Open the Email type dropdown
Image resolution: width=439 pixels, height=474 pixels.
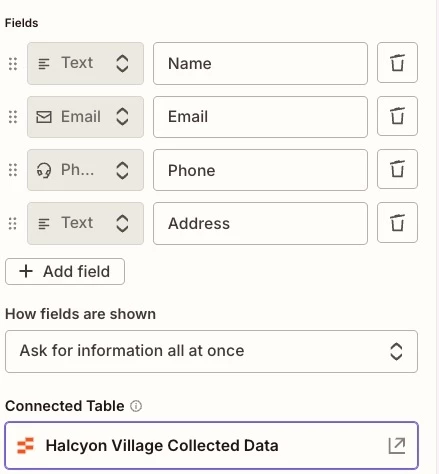[85, 117]
